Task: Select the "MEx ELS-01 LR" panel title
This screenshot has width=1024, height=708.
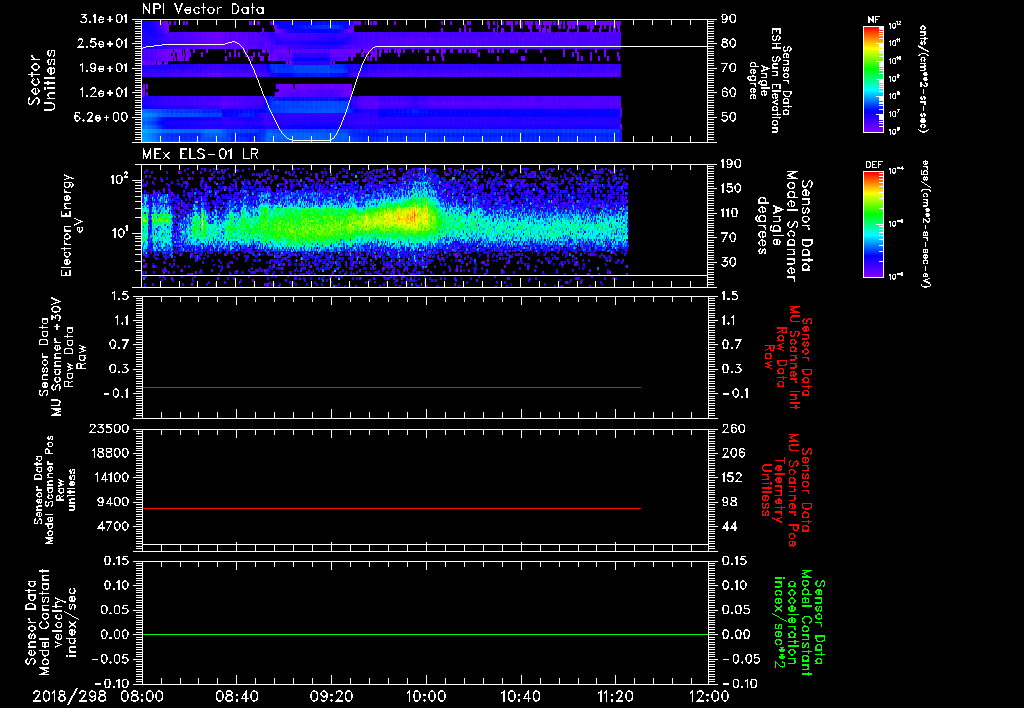Action: pos(200,154)
